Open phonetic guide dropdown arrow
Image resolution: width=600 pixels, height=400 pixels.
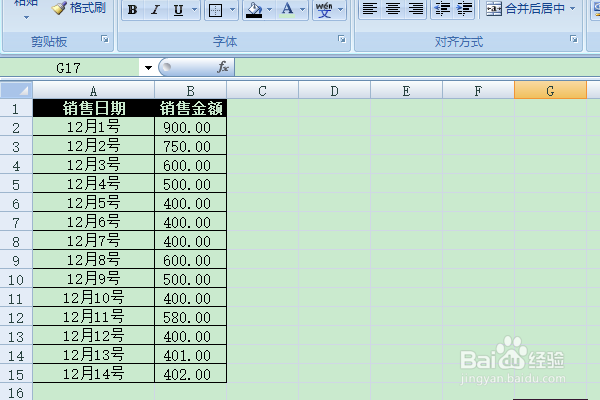pyautogui.click(x=341, y=10)
